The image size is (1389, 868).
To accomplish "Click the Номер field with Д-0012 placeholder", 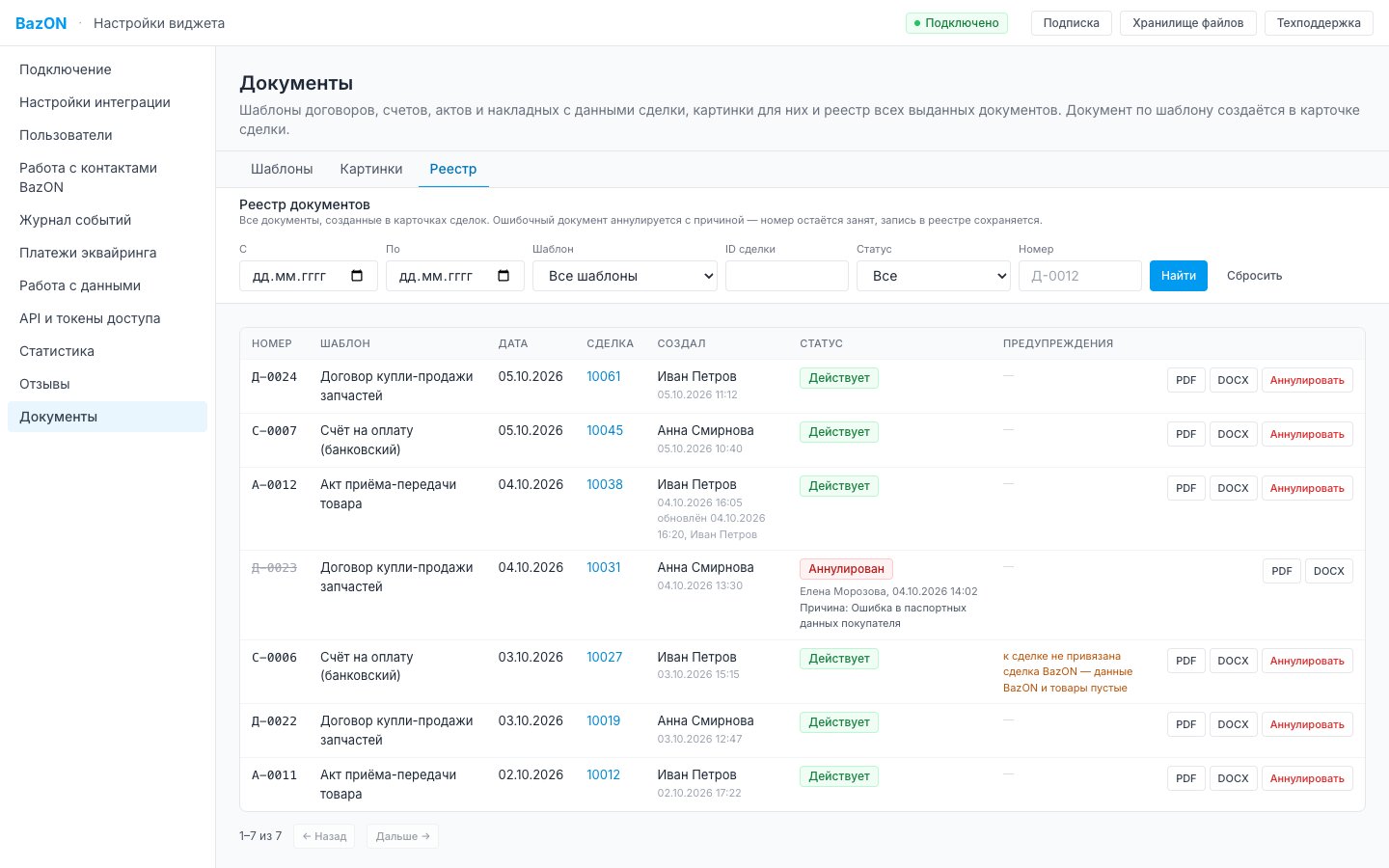I will pos(1080,276).
